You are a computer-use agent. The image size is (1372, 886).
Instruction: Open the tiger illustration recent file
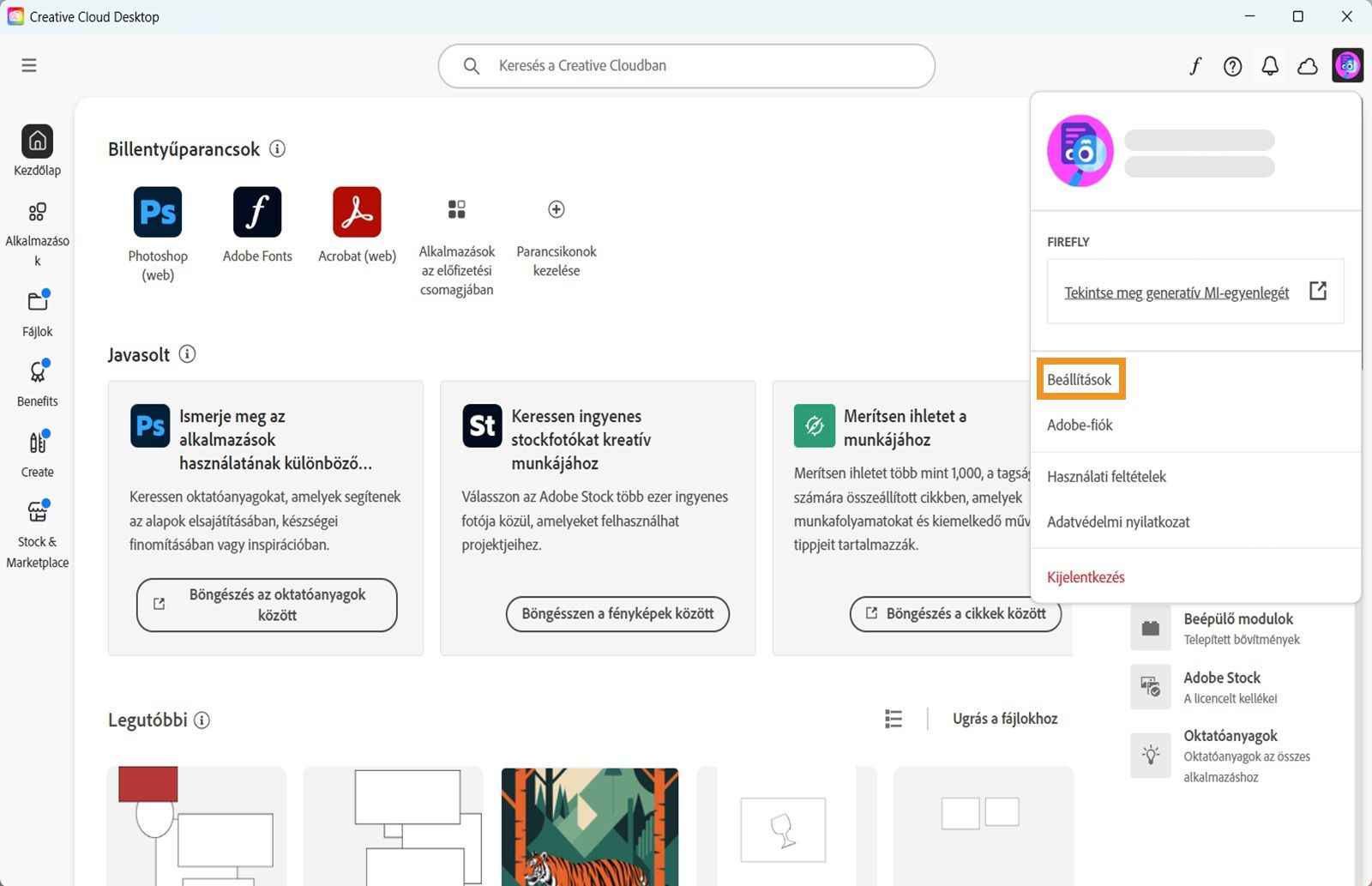coord(590,827)
